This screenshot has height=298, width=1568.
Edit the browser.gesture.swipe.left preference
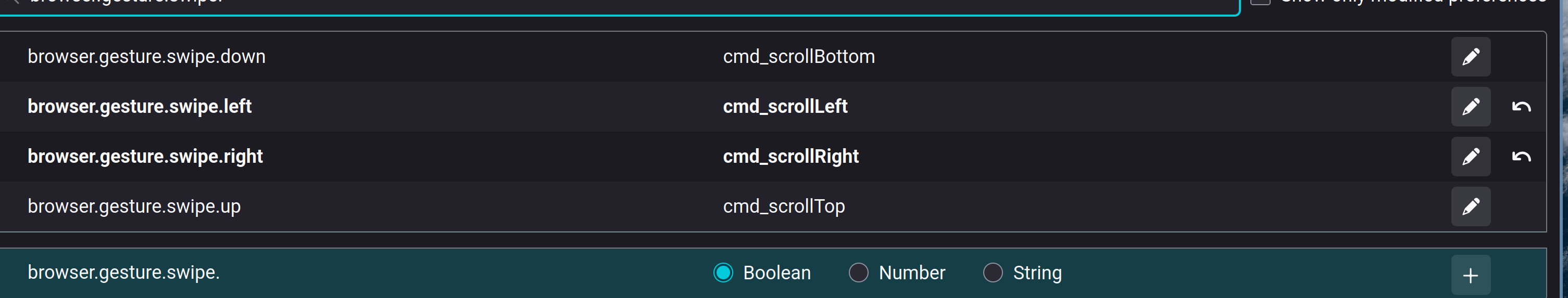(x=1470, y=107)
